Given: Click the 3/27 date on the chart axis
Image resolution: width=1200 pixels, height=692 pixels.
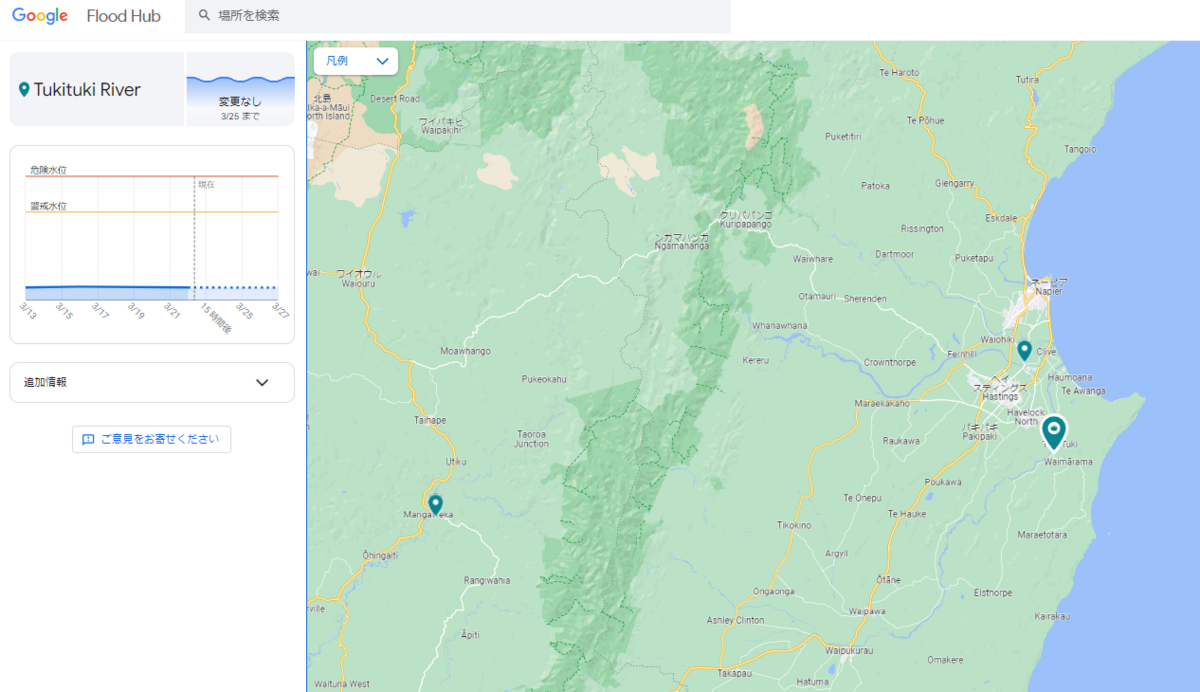Looking at the screenshot, I should point(280,311).
